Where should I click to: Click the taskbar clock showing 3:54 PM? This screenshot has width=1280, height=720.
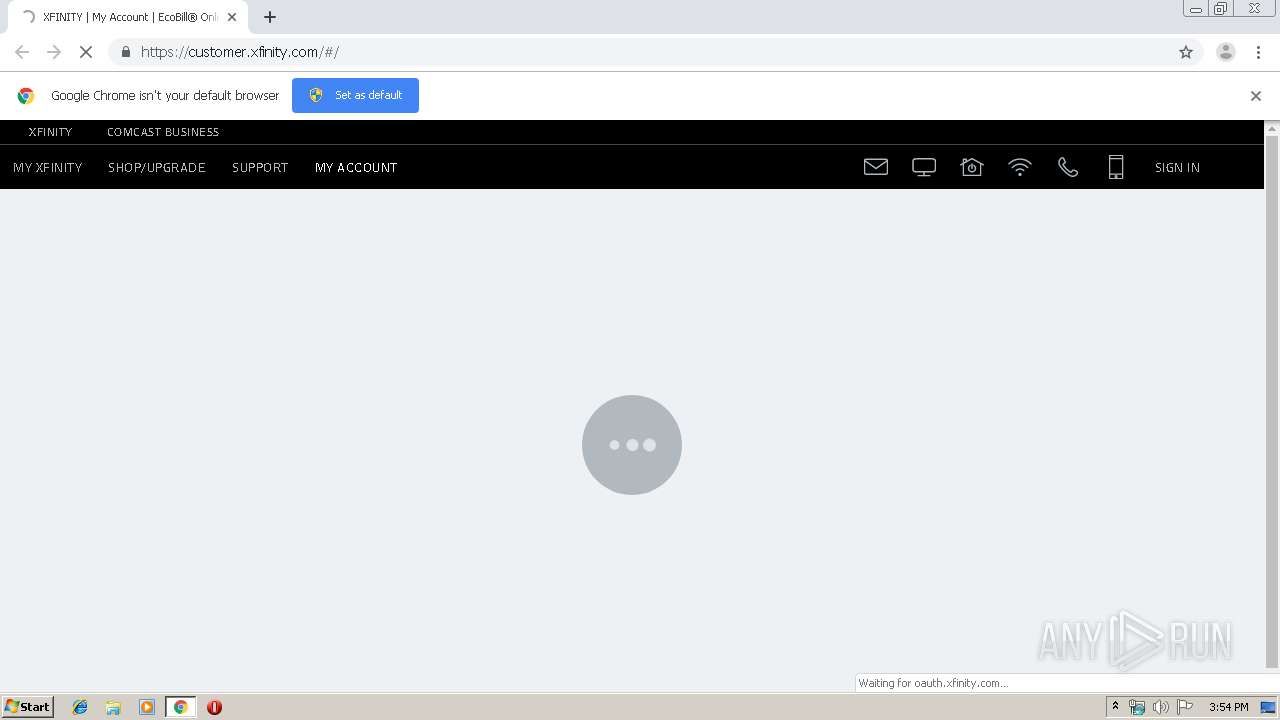click(x=1228, y=707)
